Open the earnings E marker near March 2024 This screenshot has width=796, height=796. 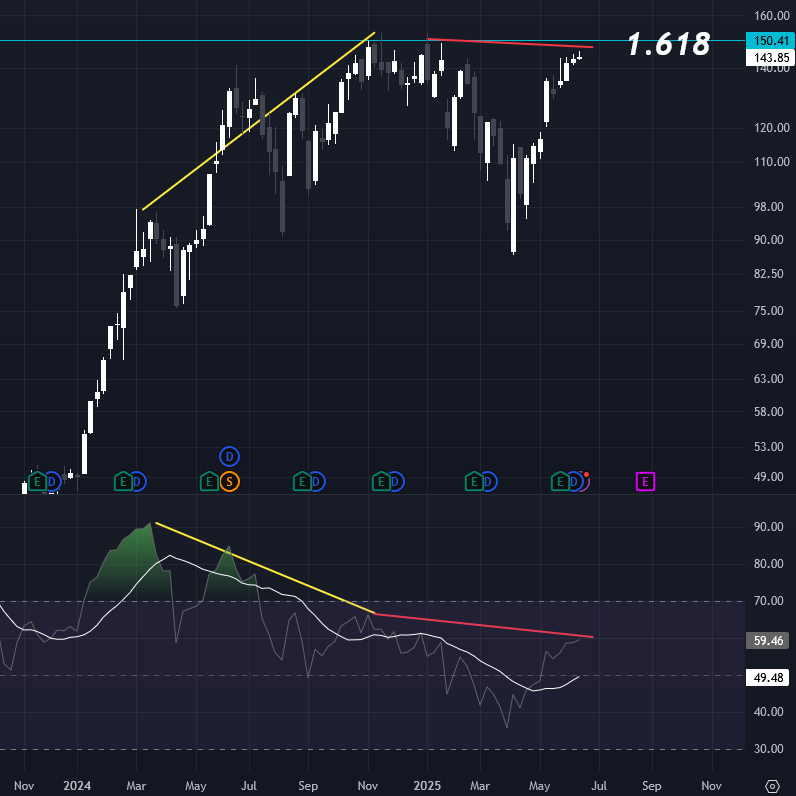pos(123,481)
